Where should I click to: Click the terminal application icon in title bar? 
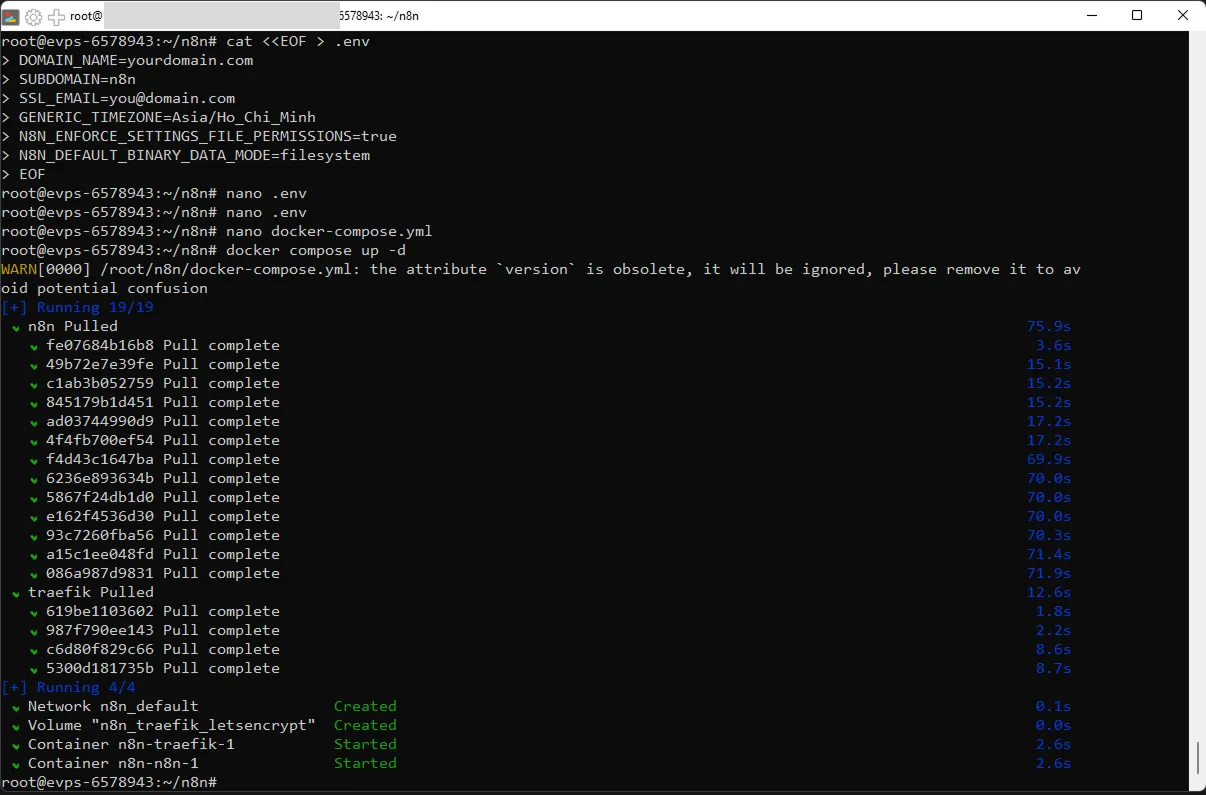coord(12,15)
